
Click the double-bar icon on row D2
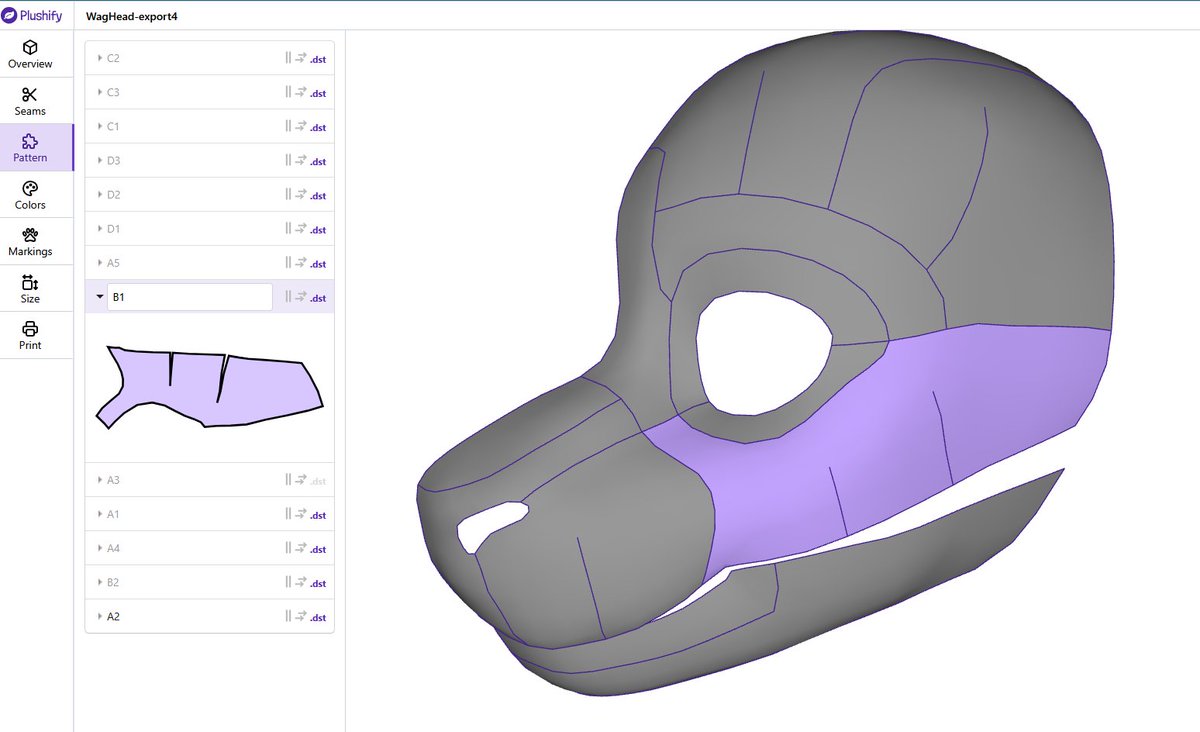[x=288, y=194]
